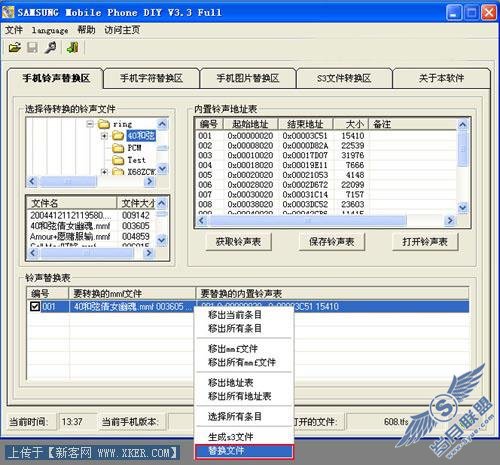Click the open folder toolbar icon
The image size is (500, 465).
pos(15,48)
